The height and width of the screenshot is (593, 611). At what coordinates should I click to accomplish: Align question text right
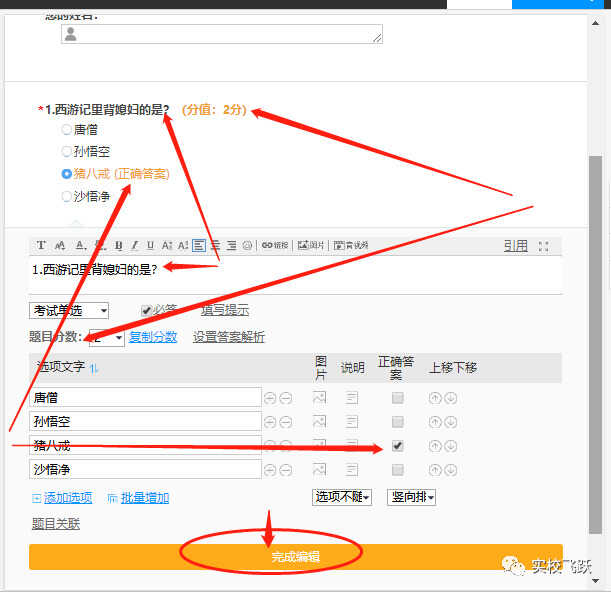click(x=231, y=245)
